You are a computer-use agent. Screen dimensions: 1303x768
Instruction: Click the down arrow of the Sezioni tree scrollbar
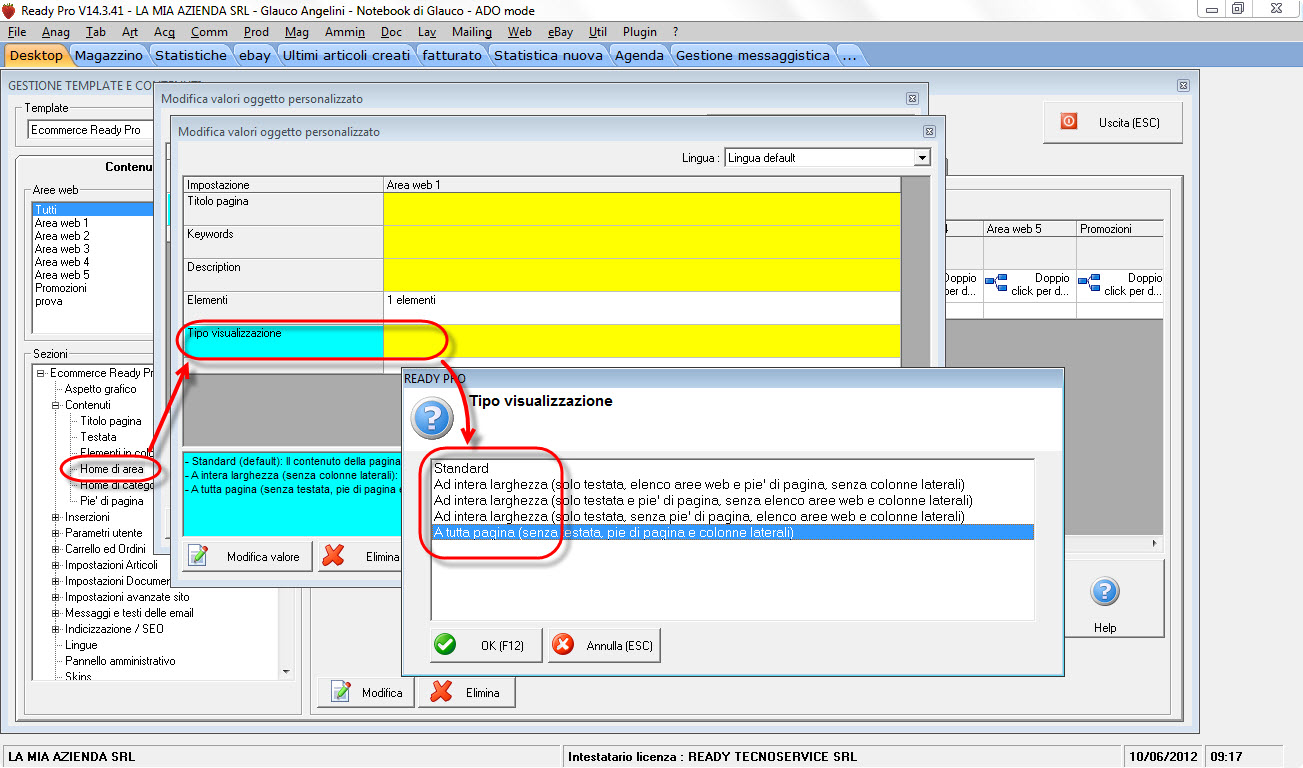pyautogui.click(x=286, y=671)
